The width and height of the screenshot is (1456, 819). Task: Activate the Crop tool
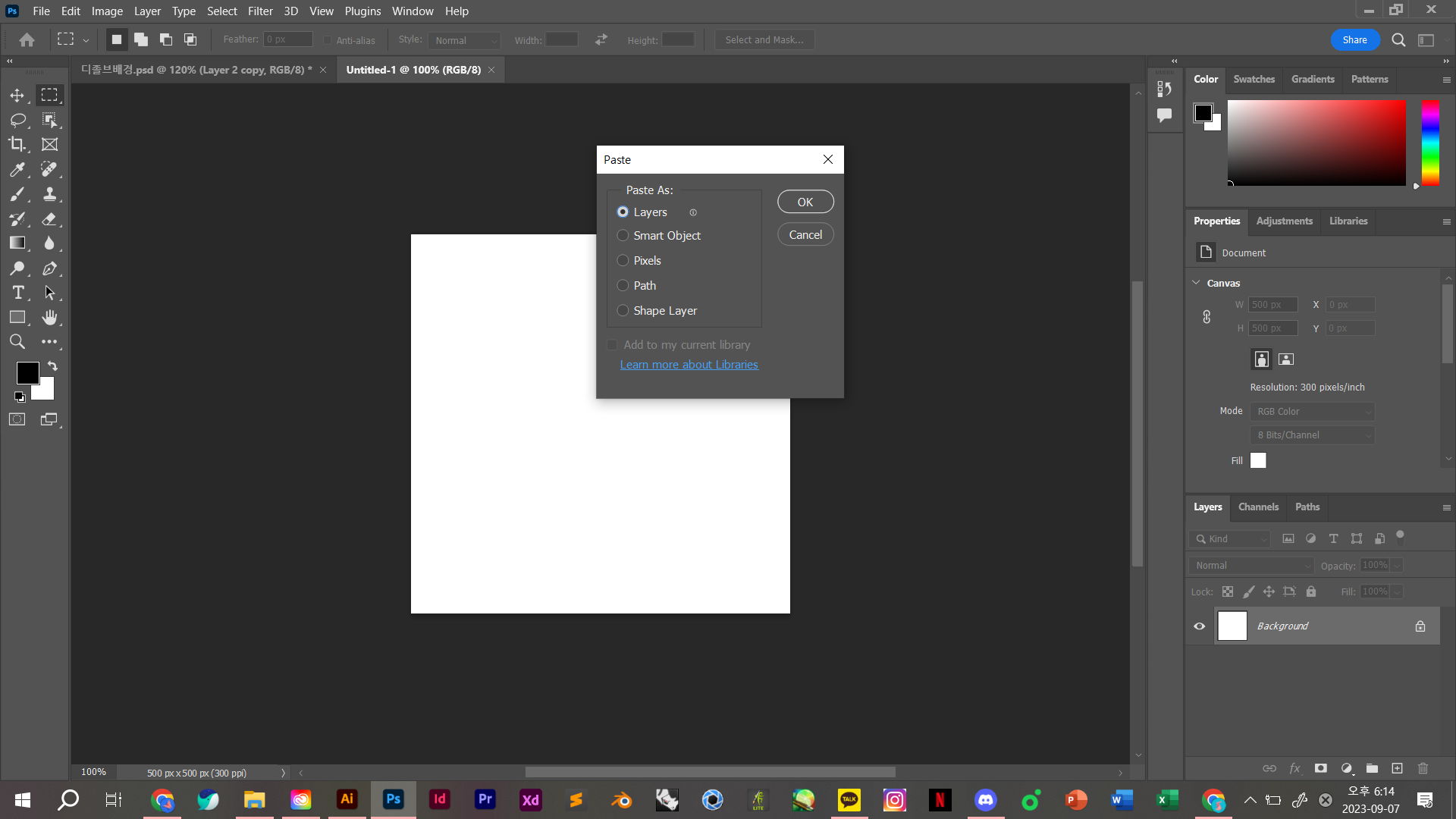[17, 144]
